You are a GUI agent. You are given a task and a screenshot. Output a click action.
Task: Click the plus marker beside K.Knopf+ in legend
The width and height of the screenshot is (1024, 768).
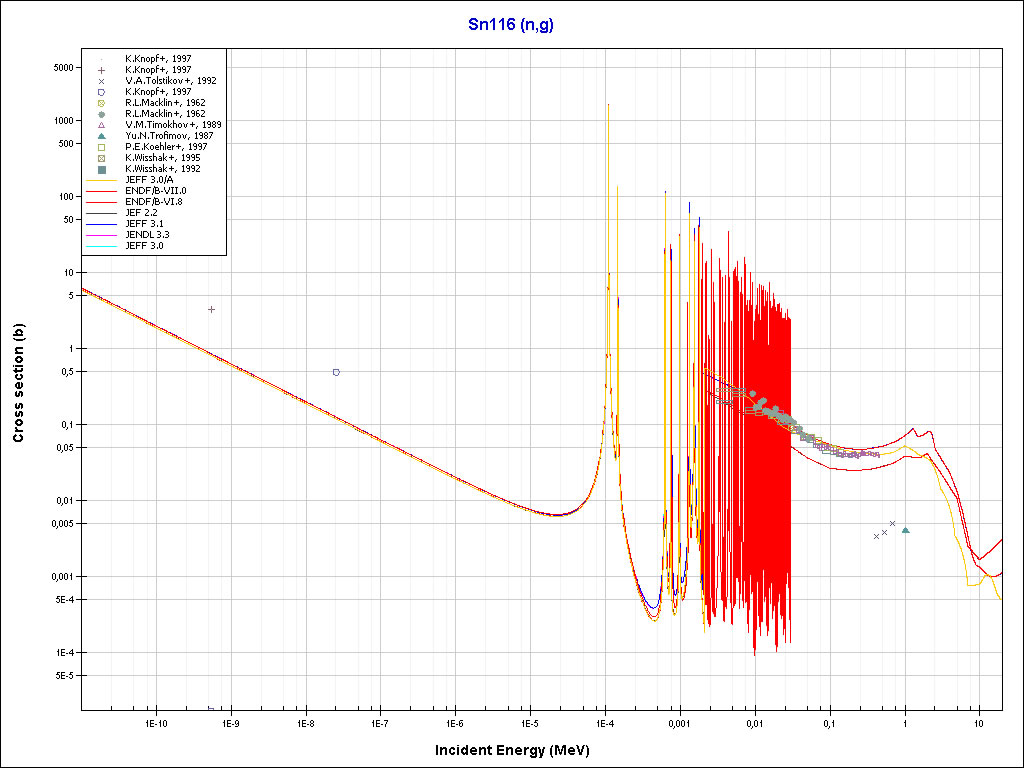(101, 70)
